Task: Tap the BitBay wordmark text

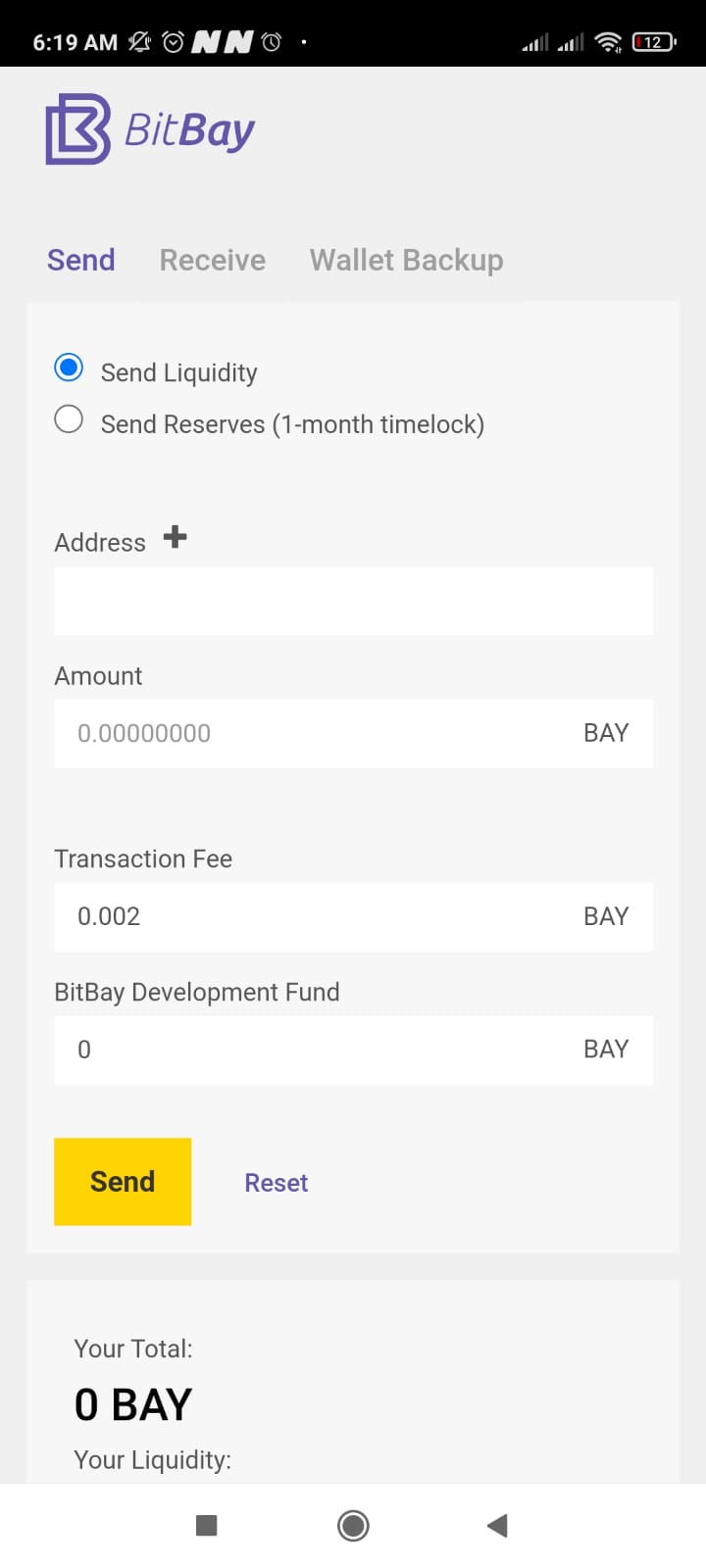Action: (x=190, y=131)
